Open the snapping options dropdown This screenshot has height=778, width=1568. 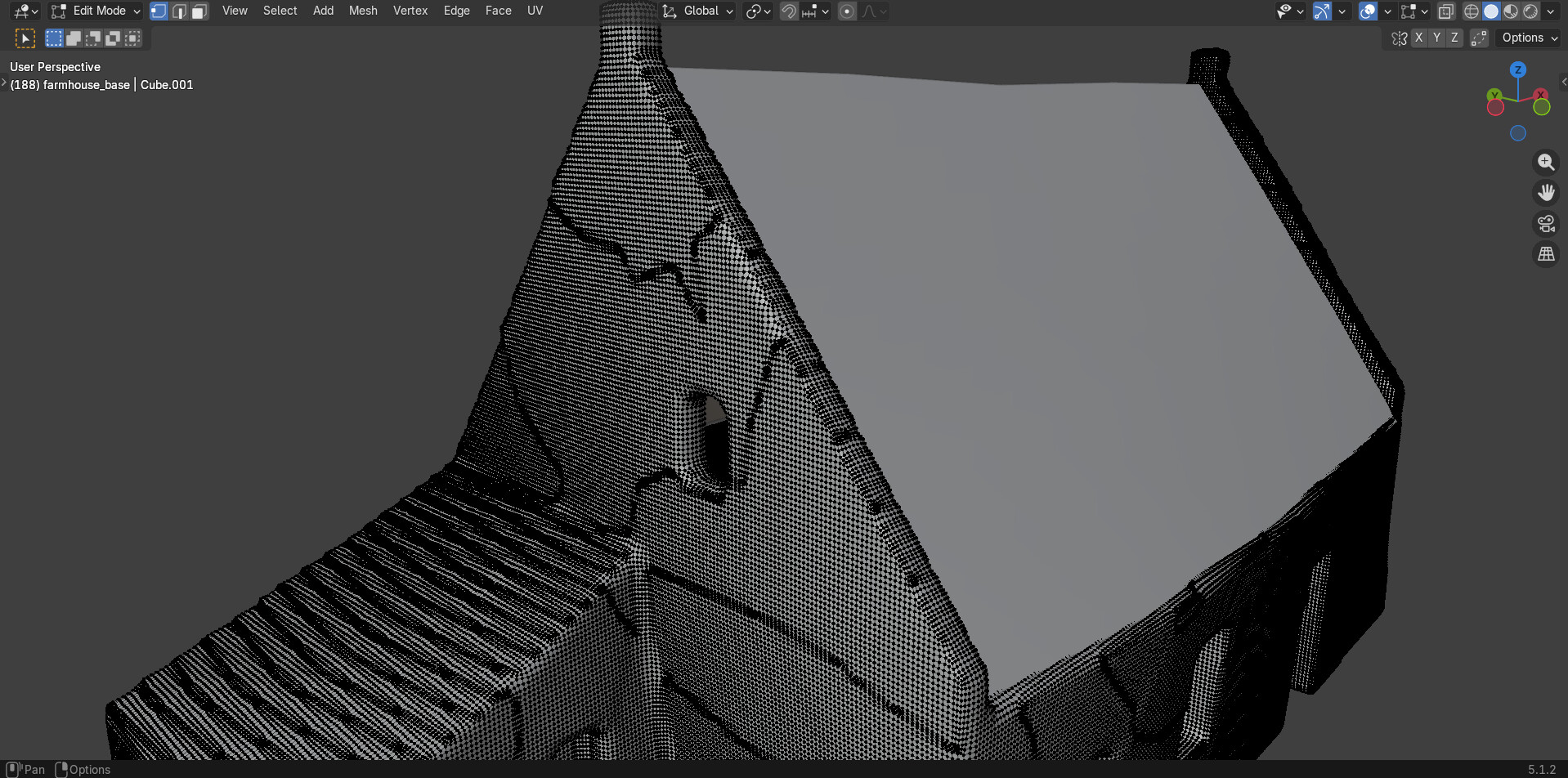pos(816,11)
